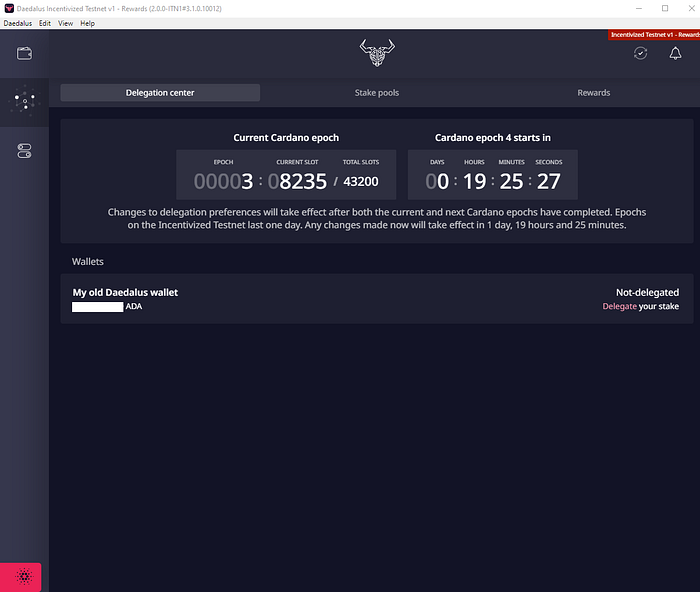Screen dimensions: 700x592
Task: Click the Current Cardano epoch heading
Action: tap(286, 138)
